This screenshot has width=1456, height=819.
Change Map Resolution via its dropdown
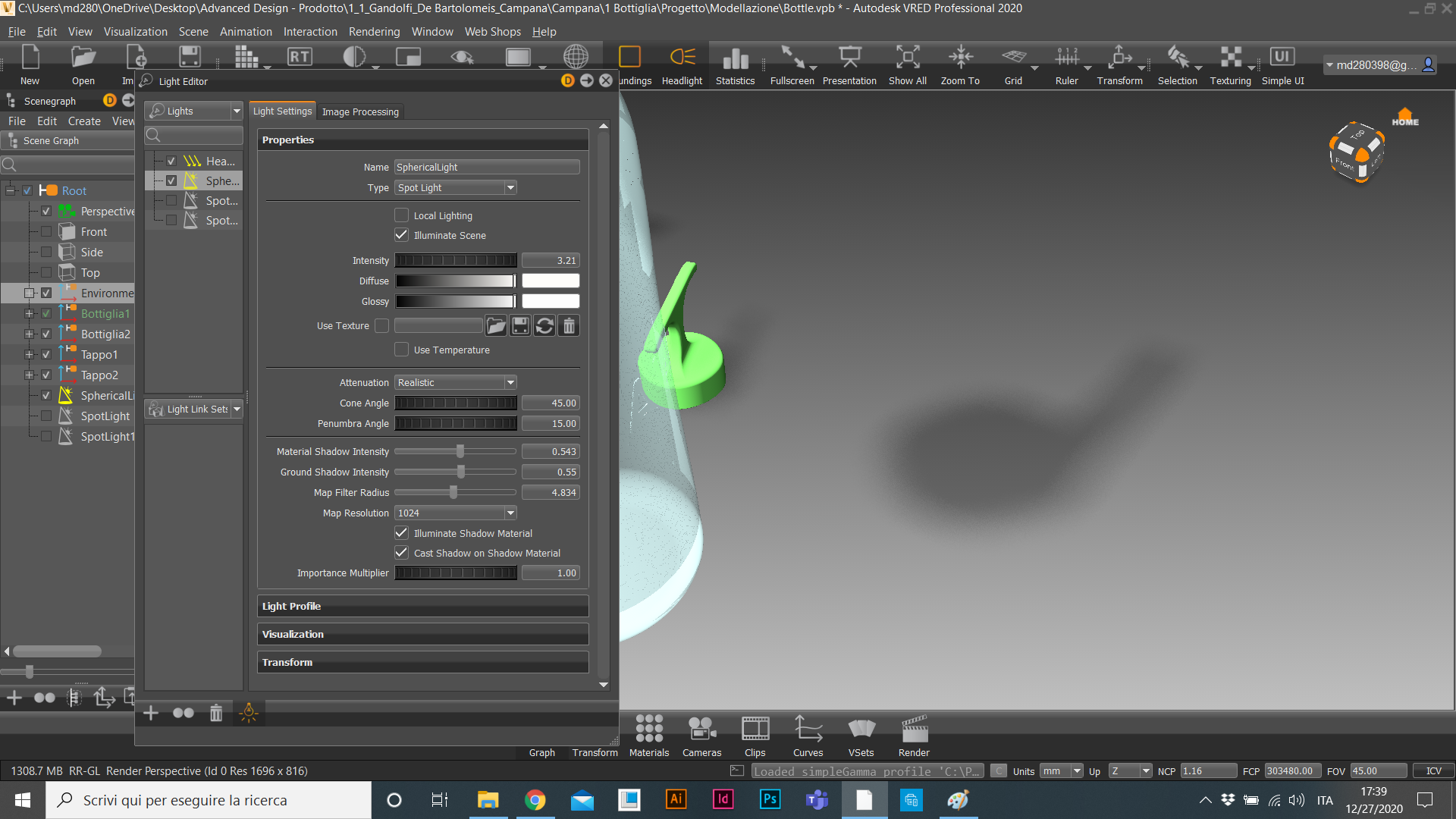pyautogui.click(x=511, y=513)
